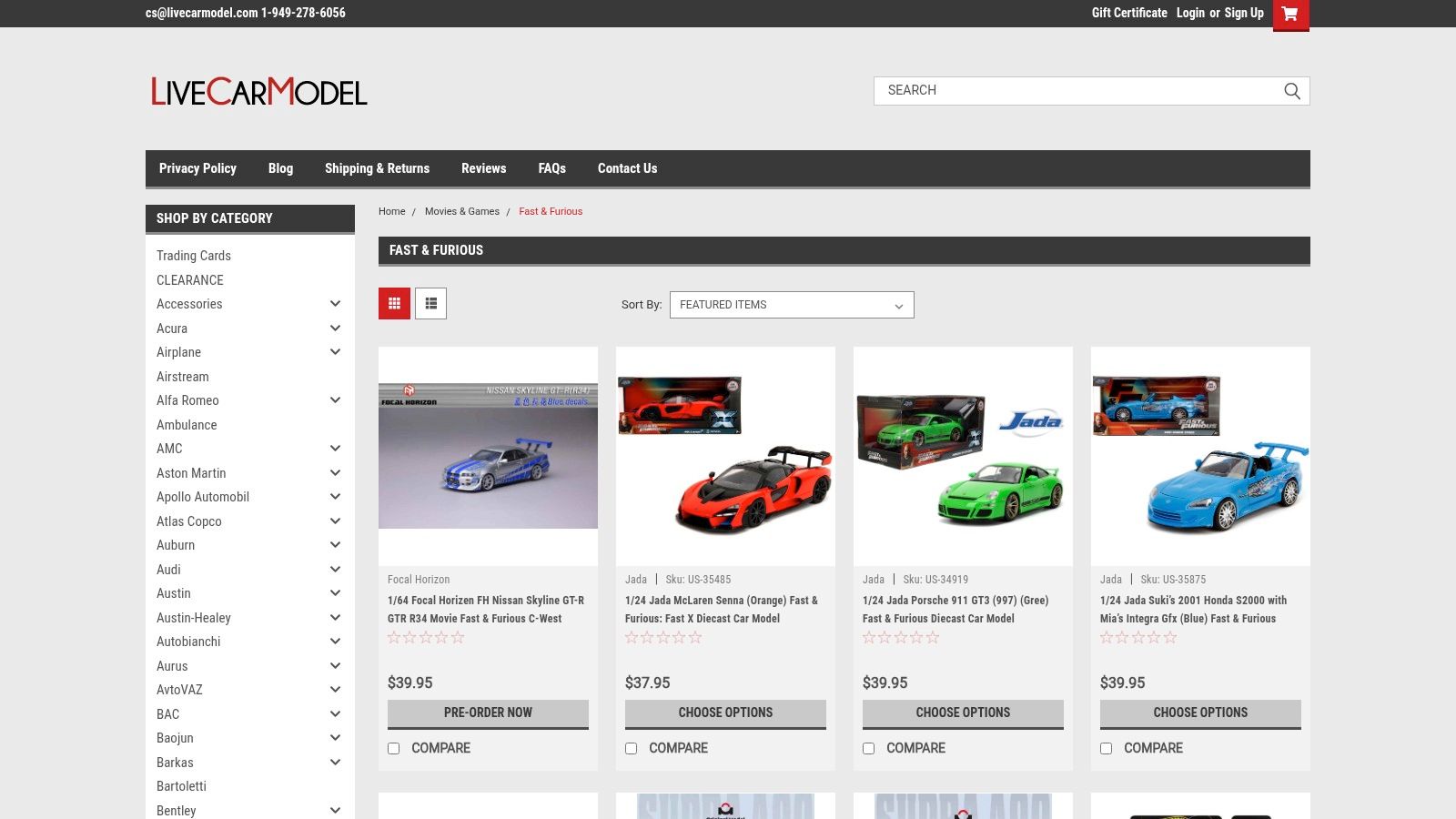
Task: Click the cs@livecarmodel.com contact text
Action: (201, 13)
